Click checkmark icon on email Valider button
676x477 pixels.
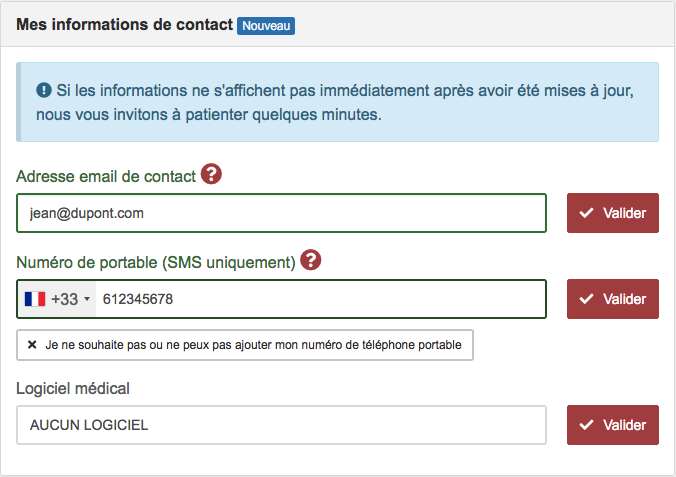(586, 213)
